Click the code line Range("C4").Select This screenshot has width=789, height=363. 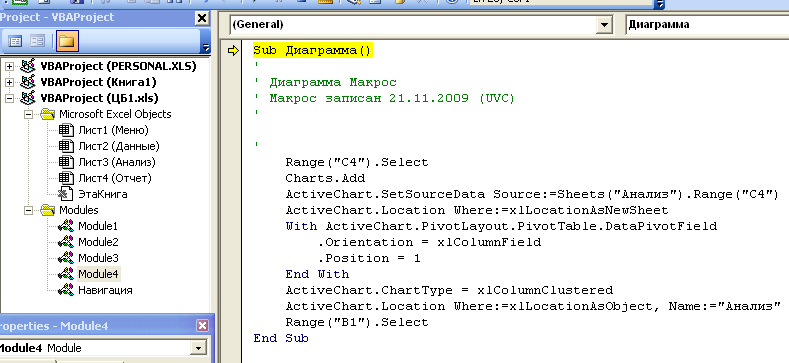[357, 163]
